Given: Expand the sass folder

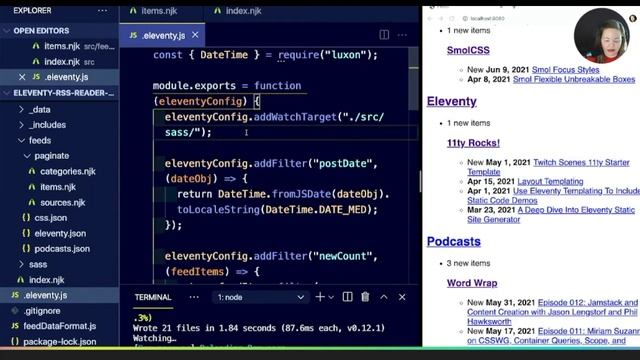Looking at the screenshot, I should [33, 264].
